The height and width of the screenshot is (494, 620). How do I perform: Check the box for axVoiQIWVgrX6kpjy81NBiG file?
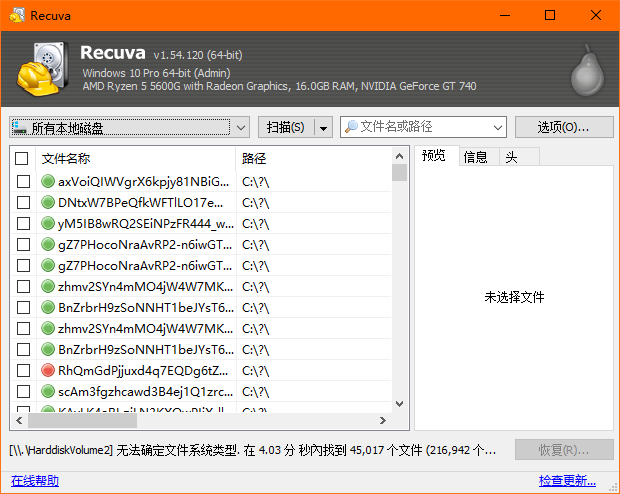point(23,182)
